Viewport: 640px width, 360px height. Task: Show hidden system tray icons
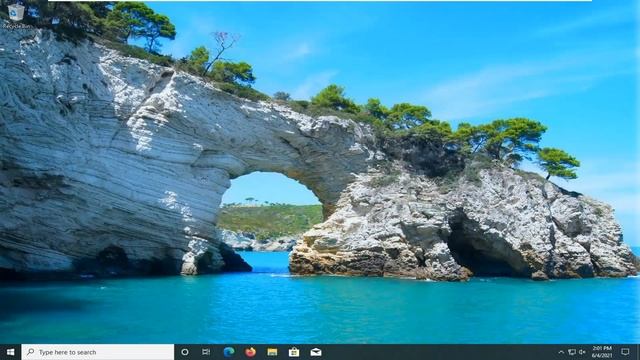coord(561,352)
